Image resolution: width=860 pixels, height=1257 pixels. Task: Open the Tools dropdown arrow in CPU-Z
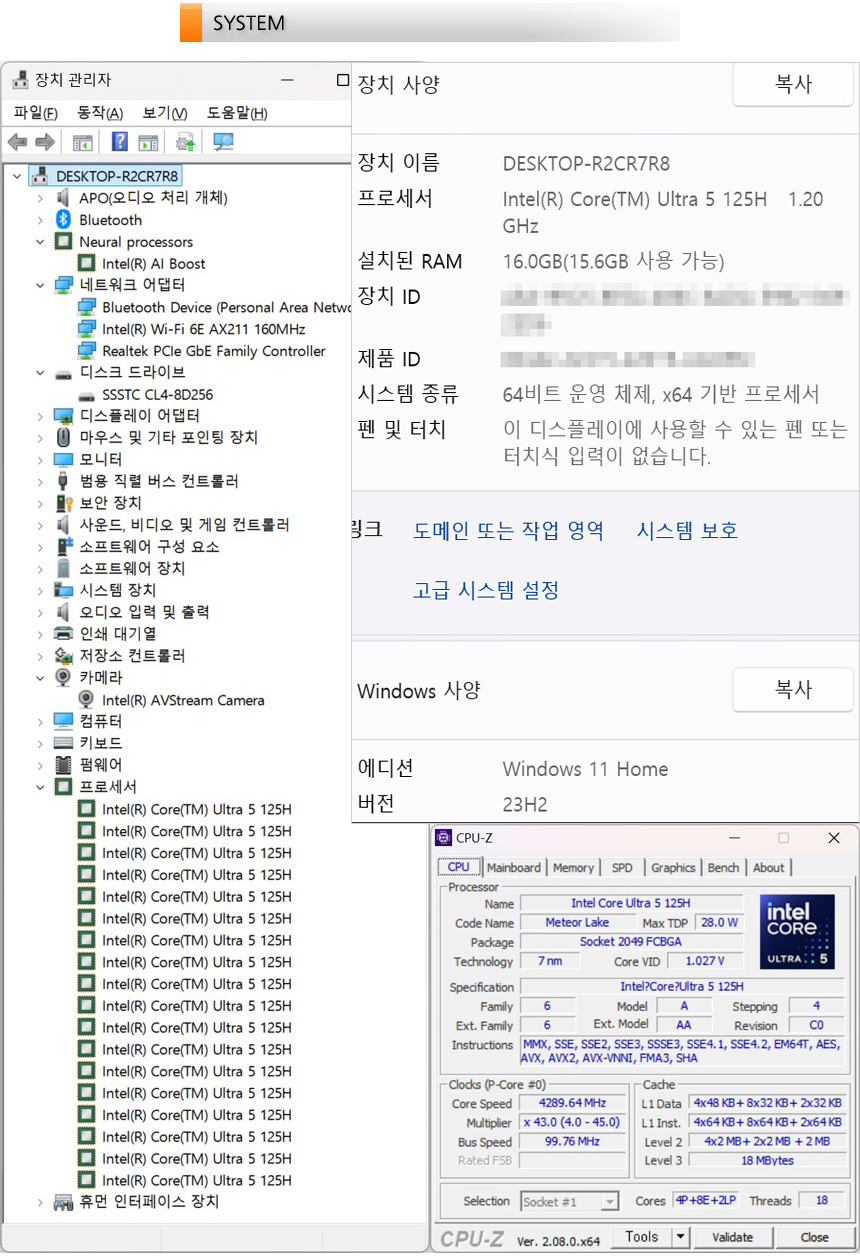click(x=680, y=1237)
